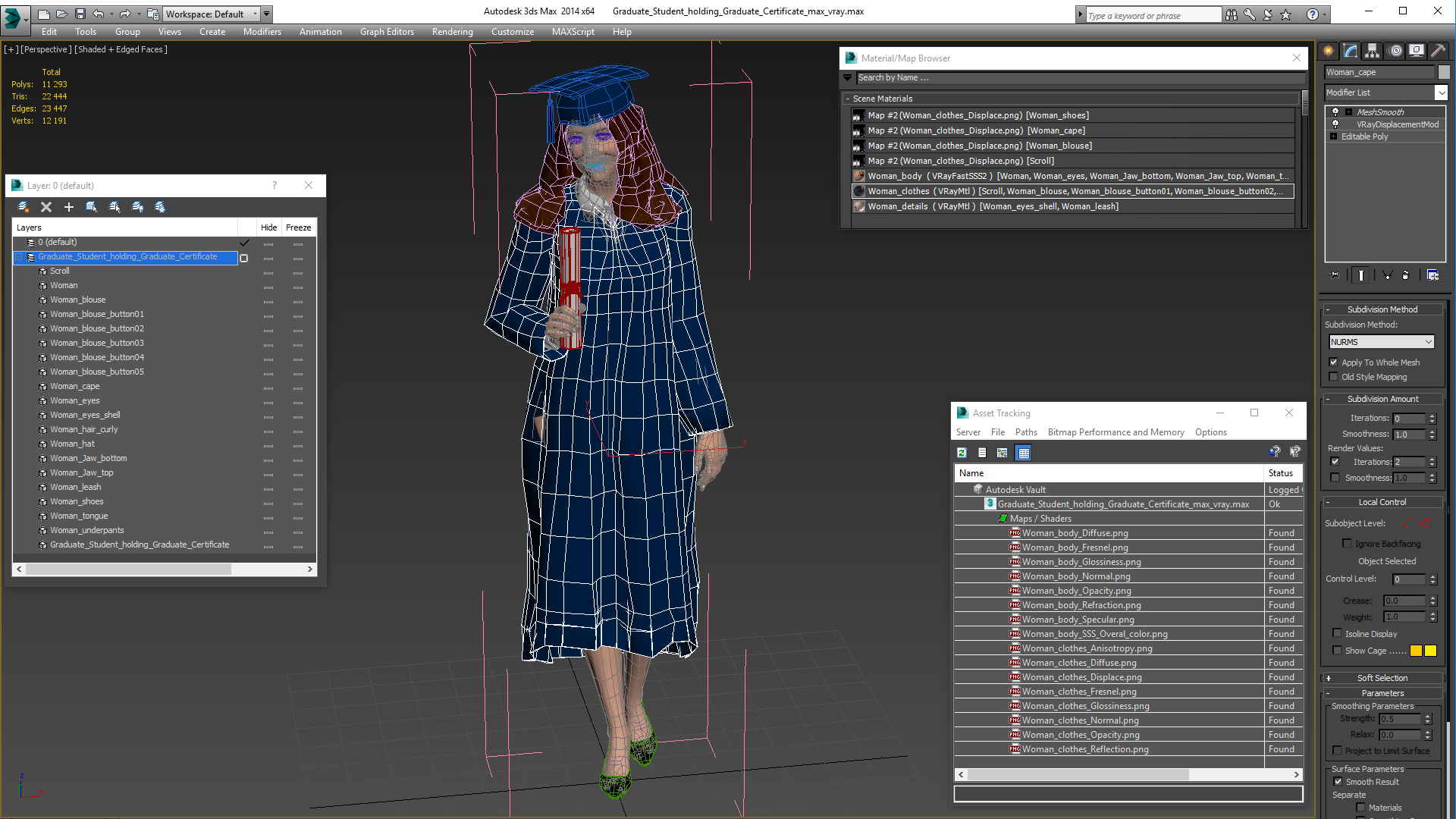Screen dimensions: 1456x819
Task: Open the Bitmap Performance and Memory menu
Action: click(1116, 432)
